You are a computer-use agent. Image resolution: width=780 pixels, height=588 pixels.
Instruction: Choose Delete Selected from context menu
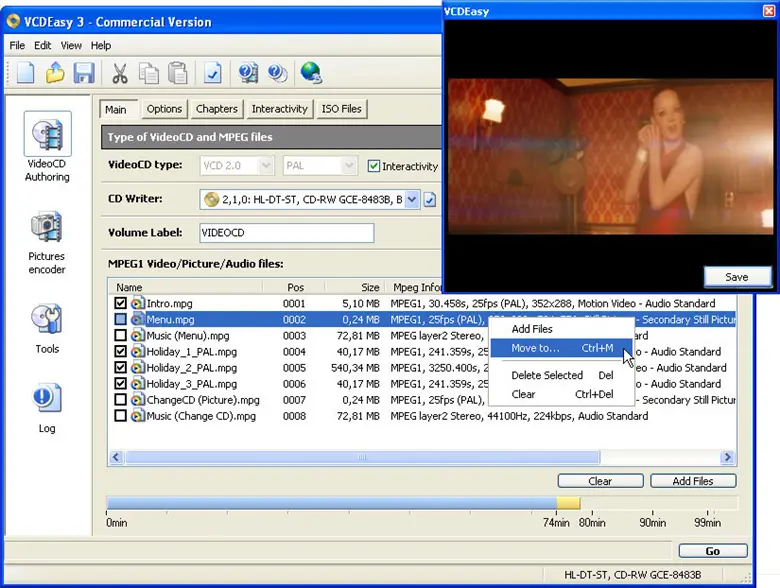(x=547, y=375)
